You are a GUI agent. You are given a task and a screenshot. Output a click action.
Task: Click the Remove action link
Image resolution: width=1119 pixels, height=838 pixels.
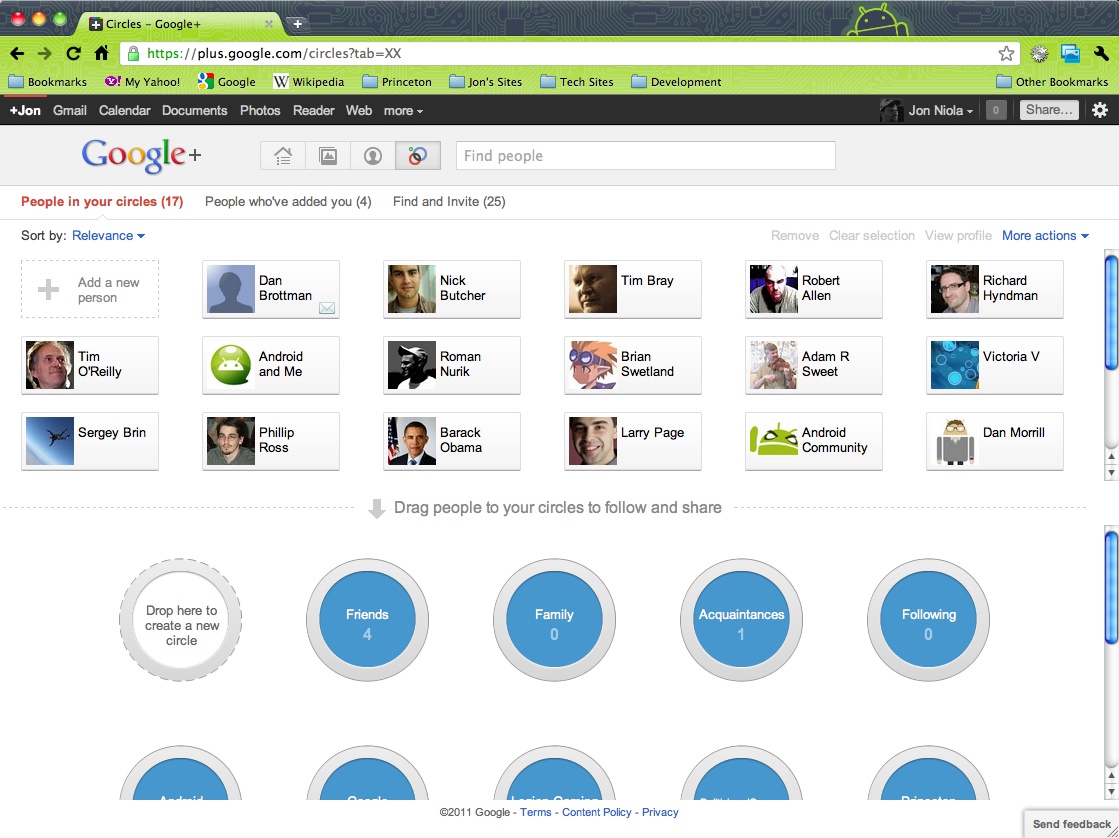(795, 236)
